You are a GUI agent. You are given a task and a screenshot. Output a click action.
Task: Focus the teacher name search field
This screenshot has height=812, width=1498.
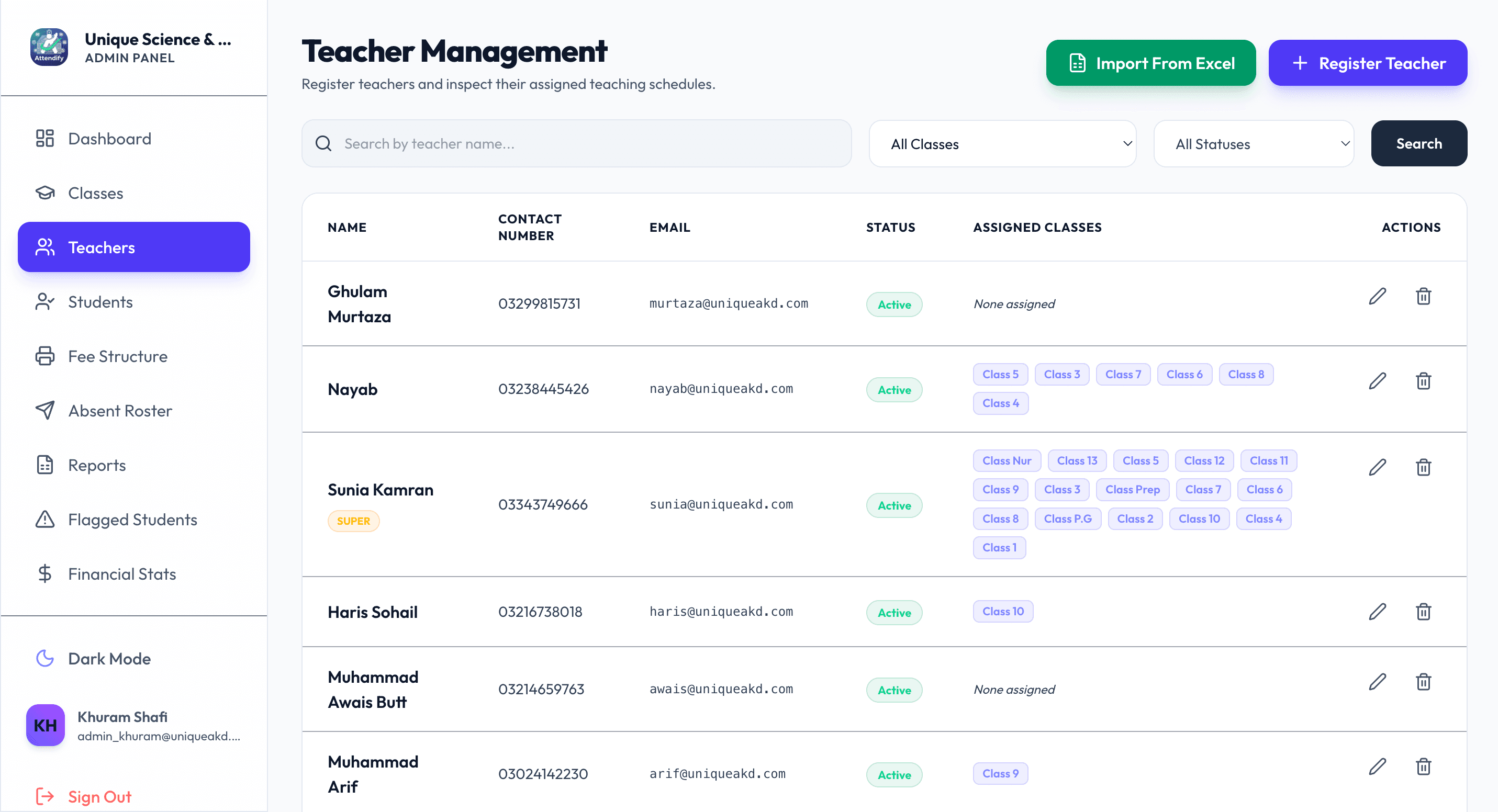[x=576, y=143]
